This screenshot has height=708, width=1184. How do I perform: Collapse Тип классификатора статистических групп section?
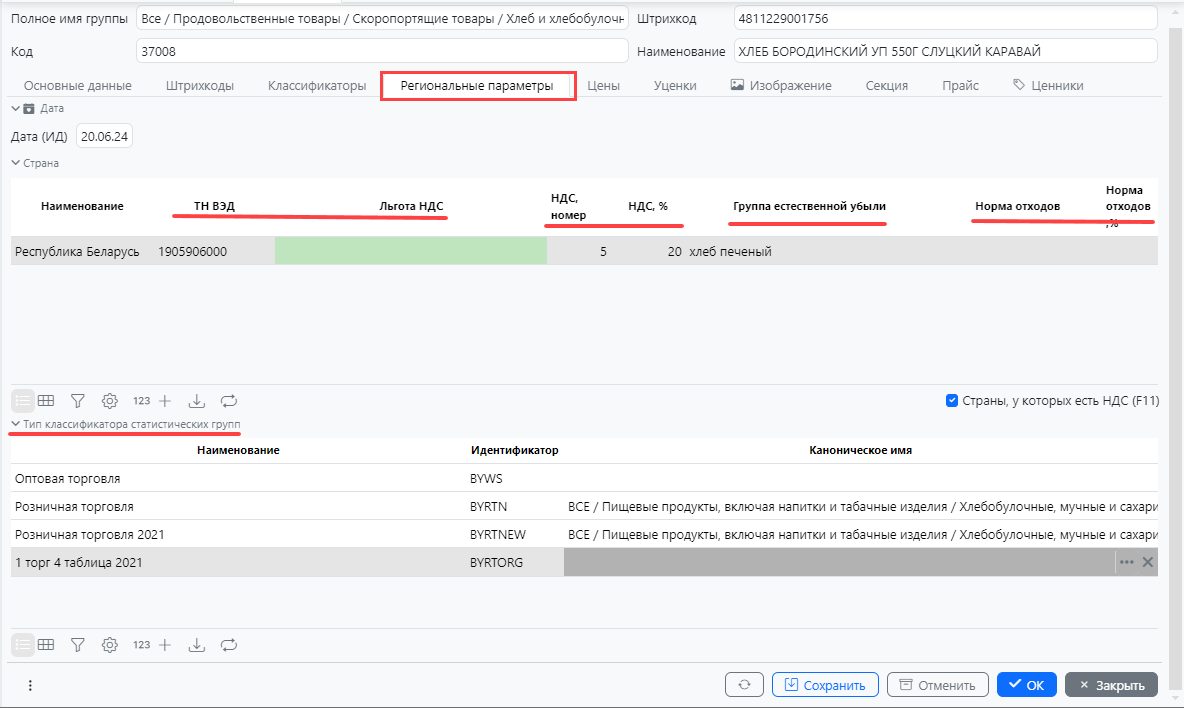pos(15,424)
